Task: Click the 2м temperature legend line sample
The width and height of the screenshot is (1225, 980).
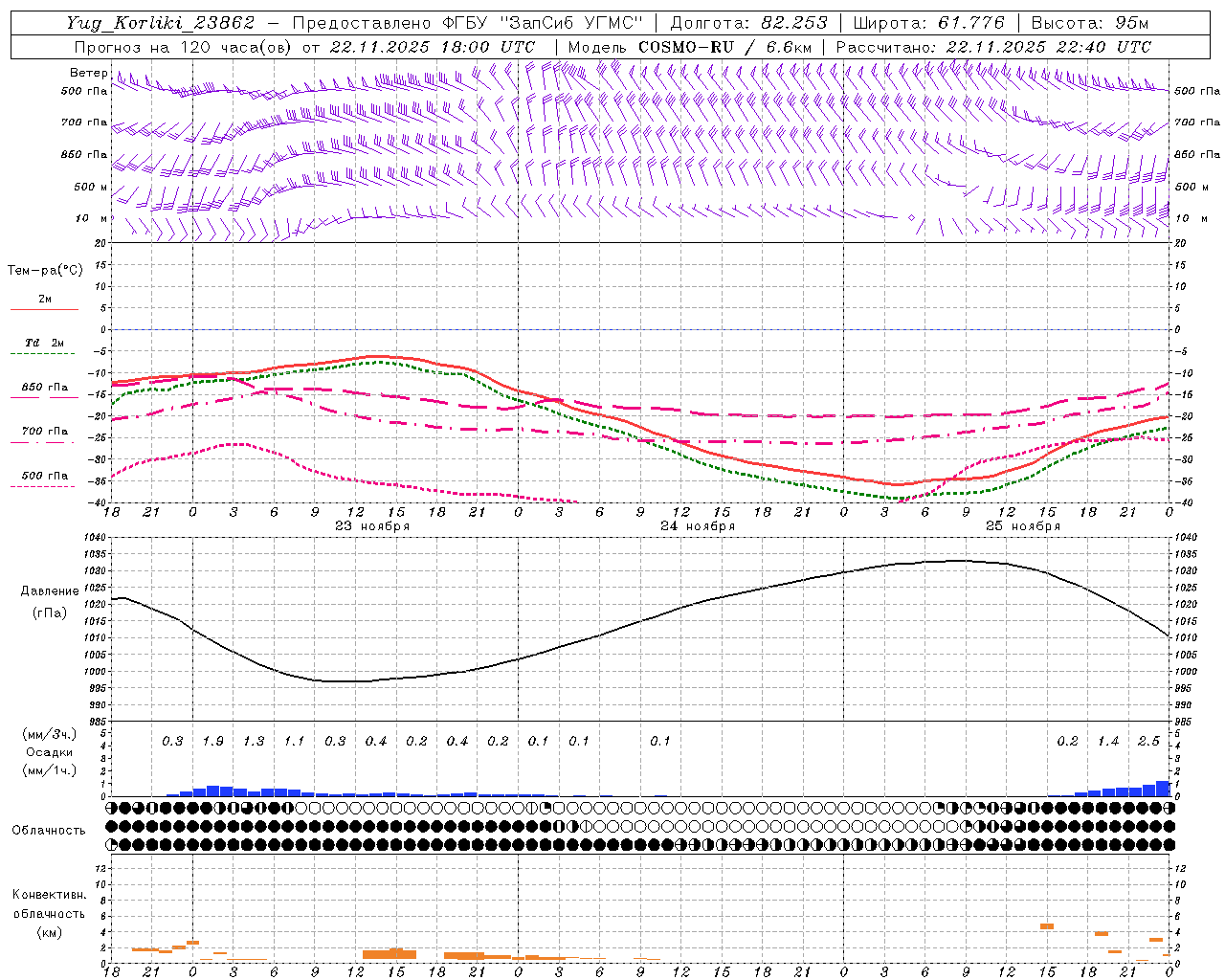Action: click(x=44, y=309)
